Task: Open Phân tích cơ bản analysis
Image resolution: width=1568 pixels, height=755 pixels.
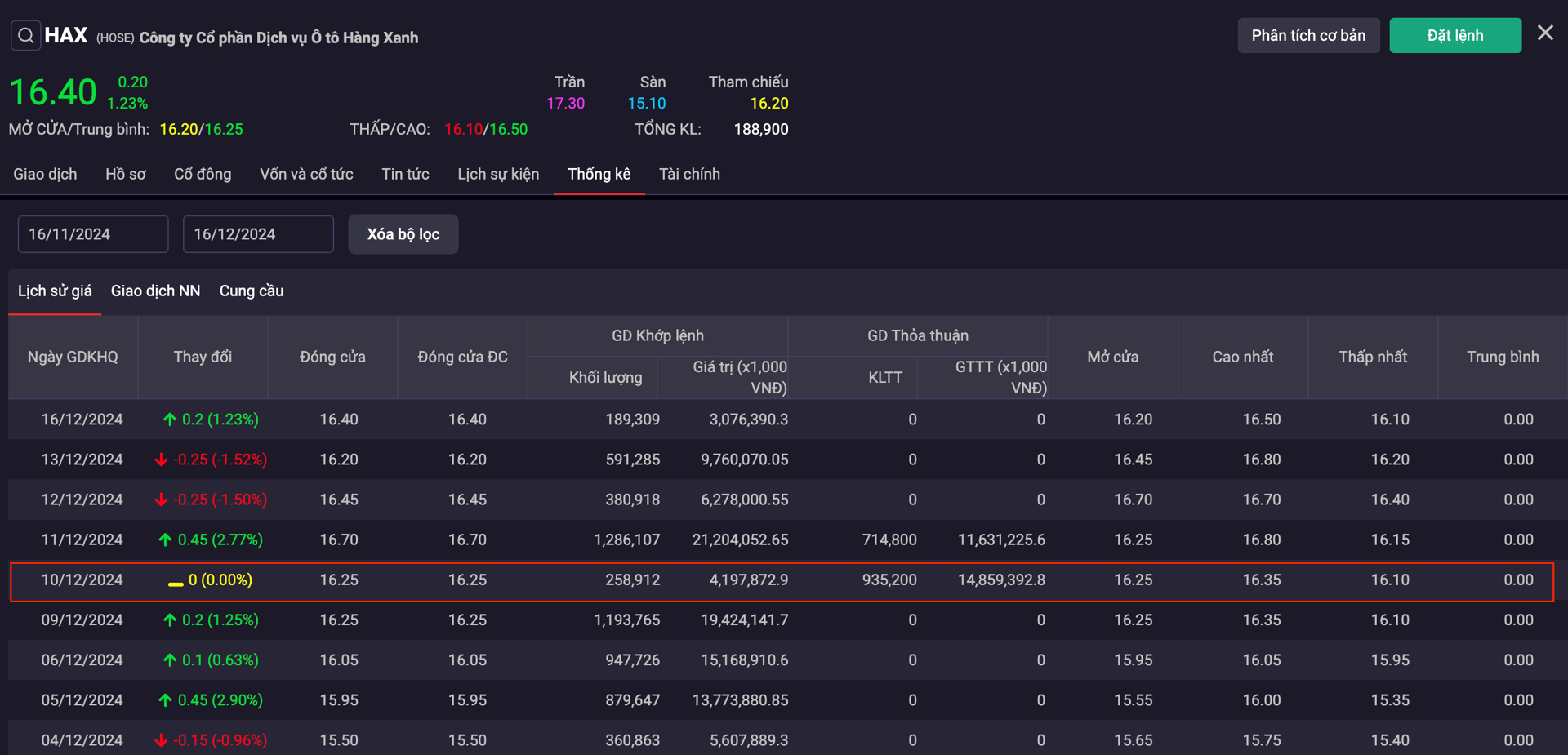Action: pyautogui.click(x=1307, y=36)
